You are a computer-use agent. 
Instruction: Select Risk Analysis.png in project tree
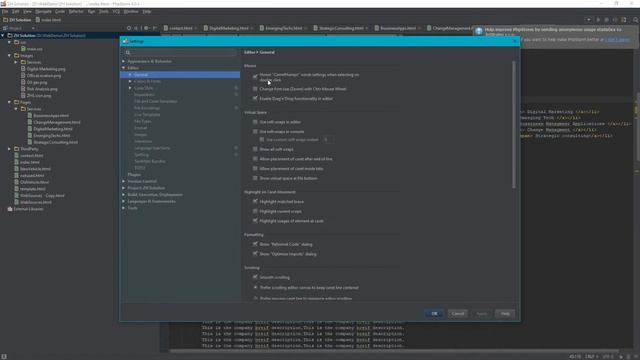click(42, 89)
